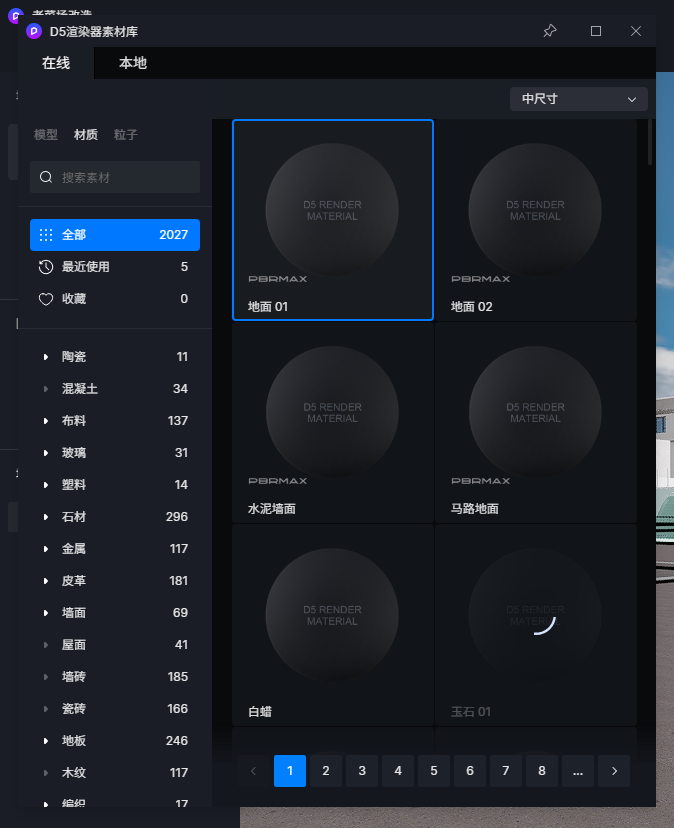This screenshot has width=674, height=828.
Task: Open the 粒子 tab
Action: click(126, 135)
